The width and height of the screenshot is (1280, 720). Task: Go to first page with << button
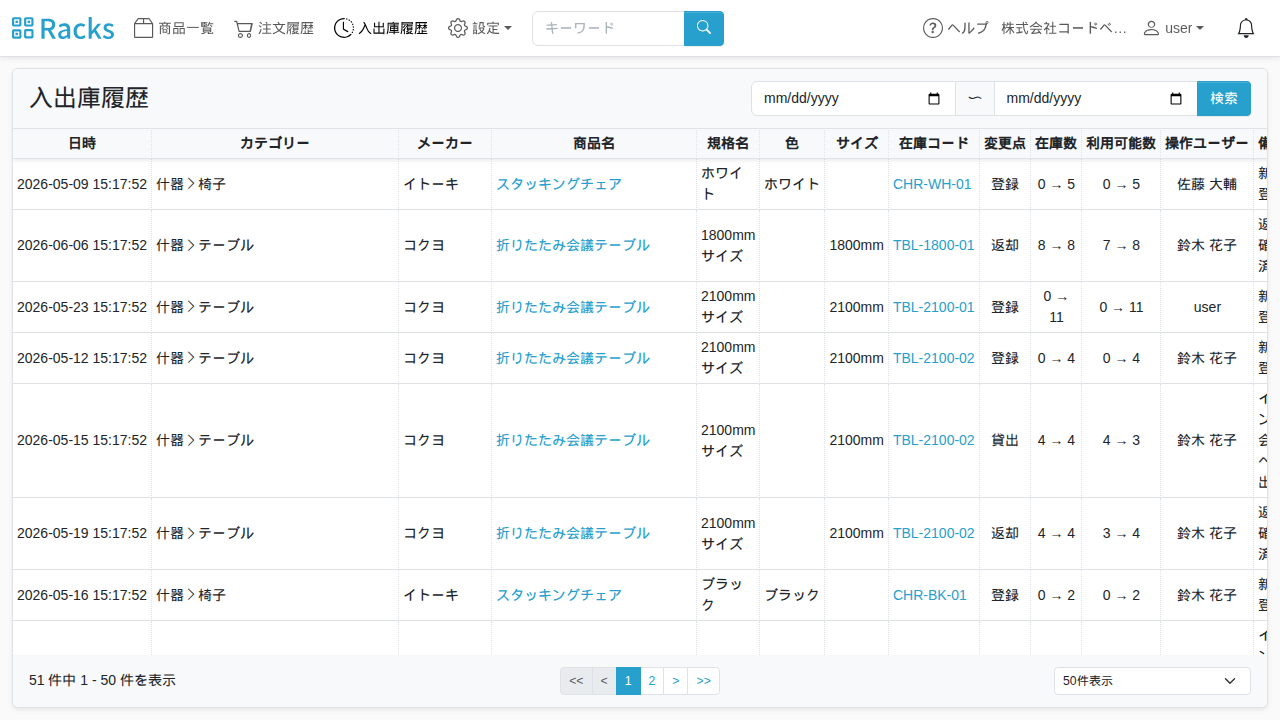click(x=576, y=681)
